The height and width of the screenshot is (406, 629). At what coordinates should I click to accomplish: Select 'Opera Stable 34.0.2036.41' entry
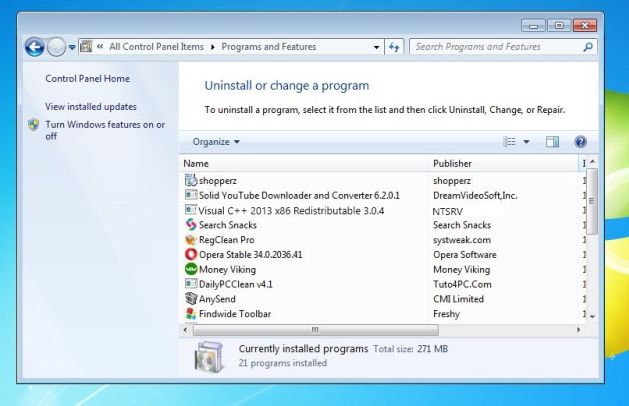[251, 255]
